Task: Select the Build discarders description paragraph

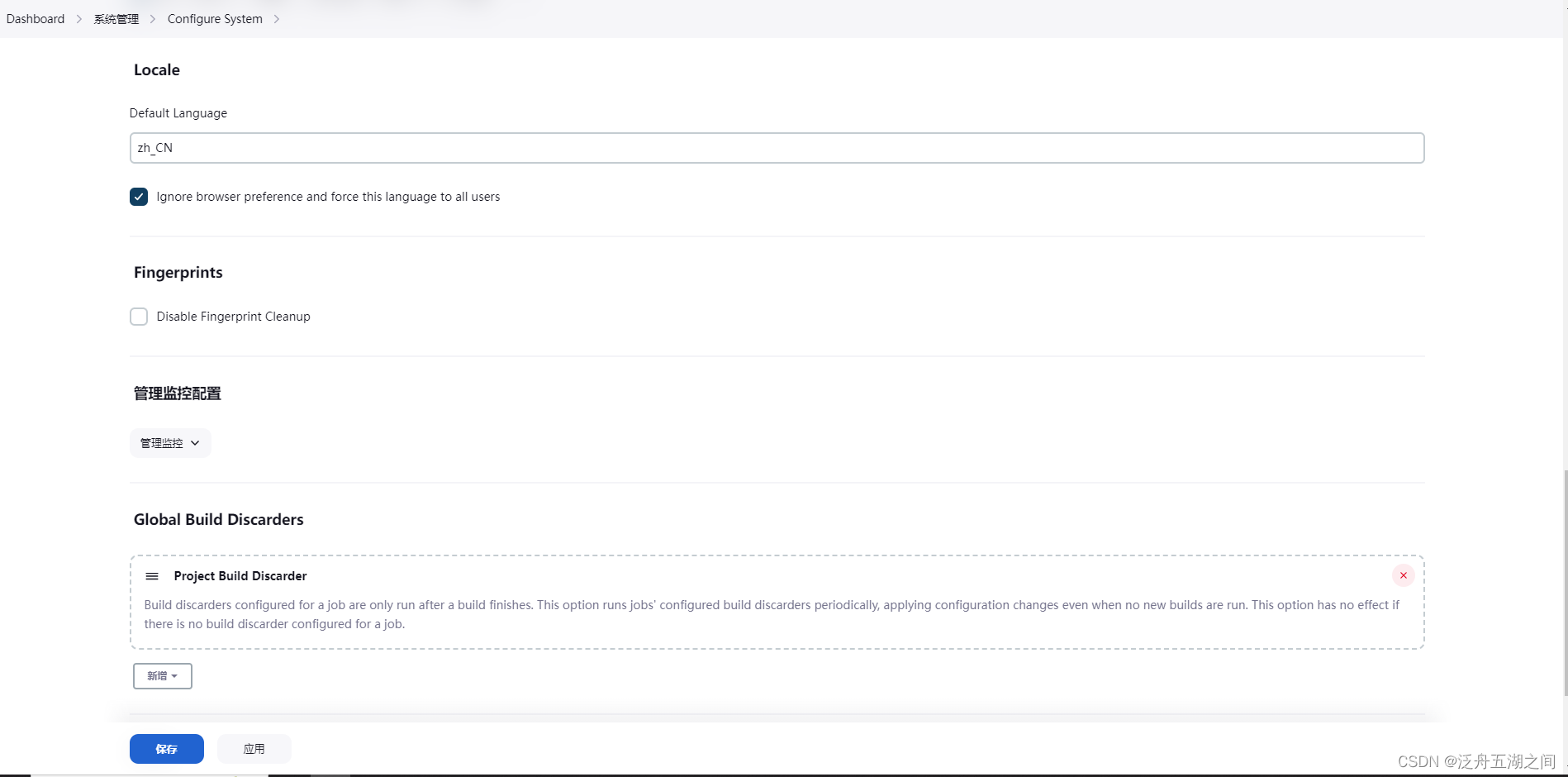Action: tap(772, 614)
